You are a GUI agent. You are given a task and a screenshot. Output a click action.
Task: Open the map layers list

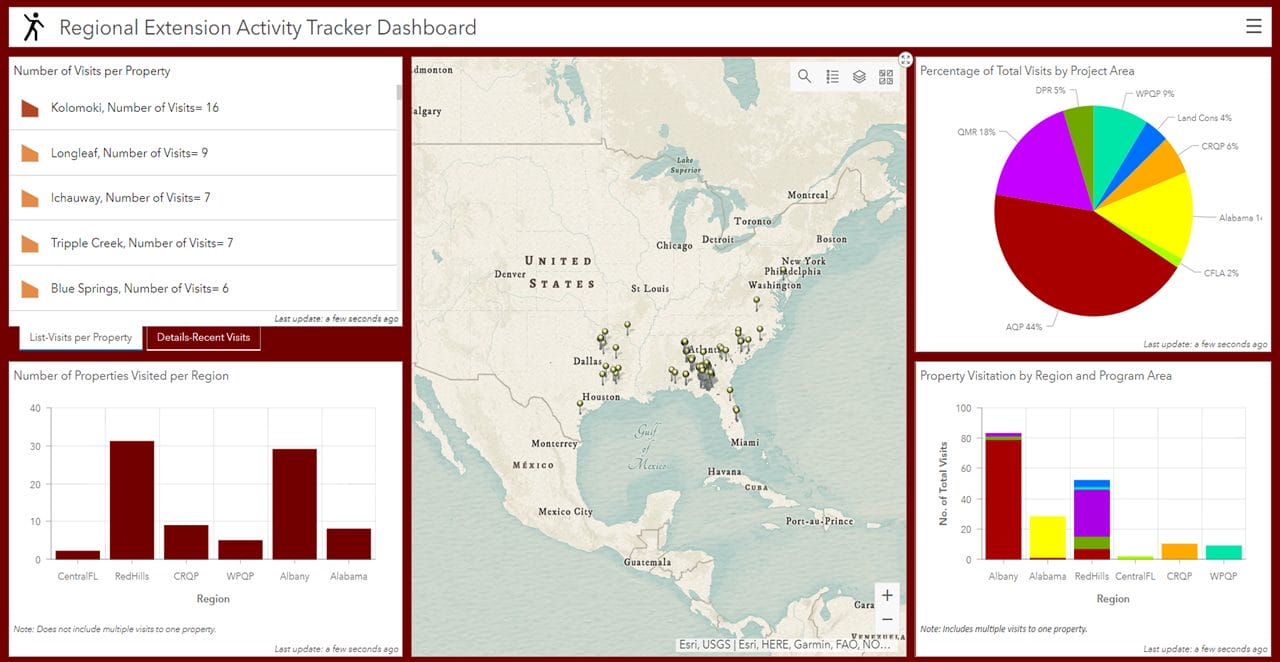[859, 77]
